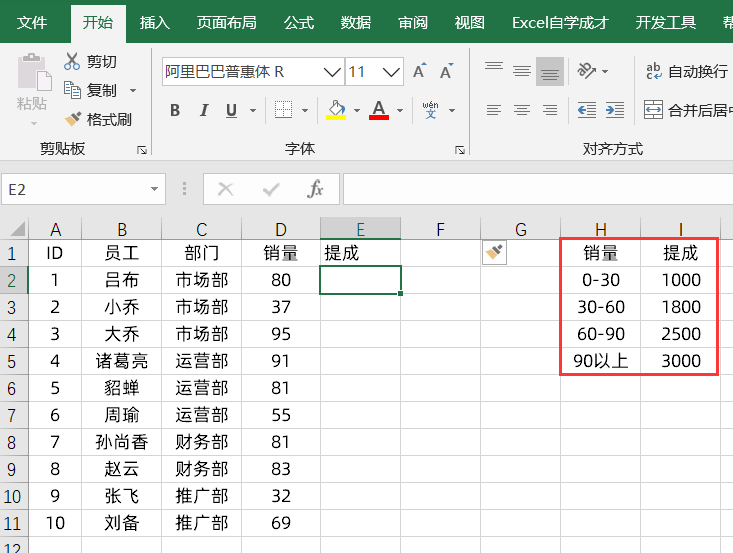Image resolution: width=733 pixels, height=553 pixels.
Task: Open the Excel自学成才 tab
Action: [x=560, y=22]
